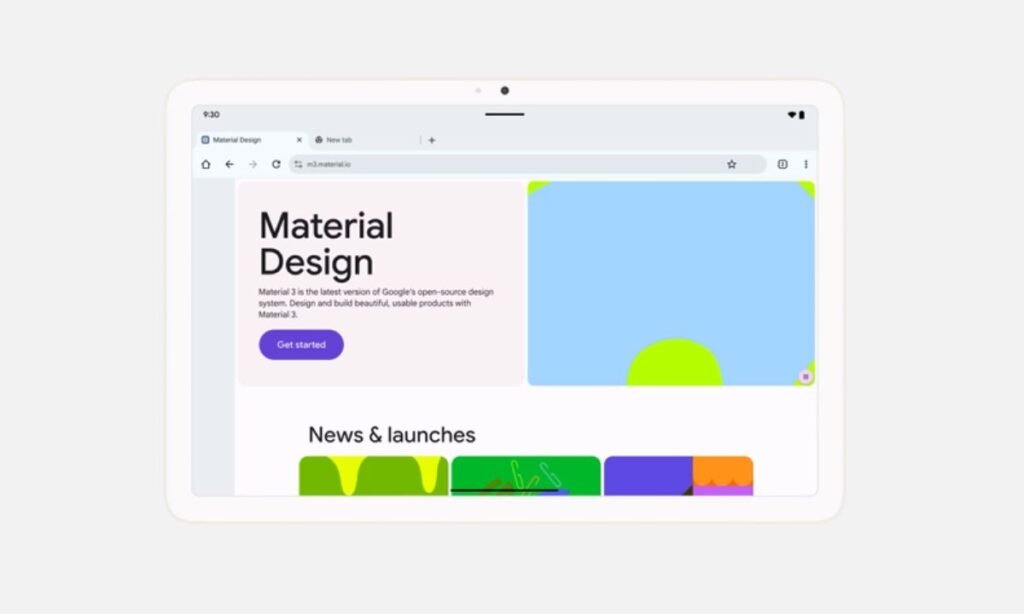
Task: Check the Wi-Fi status icon
Action: pos(792,115)
